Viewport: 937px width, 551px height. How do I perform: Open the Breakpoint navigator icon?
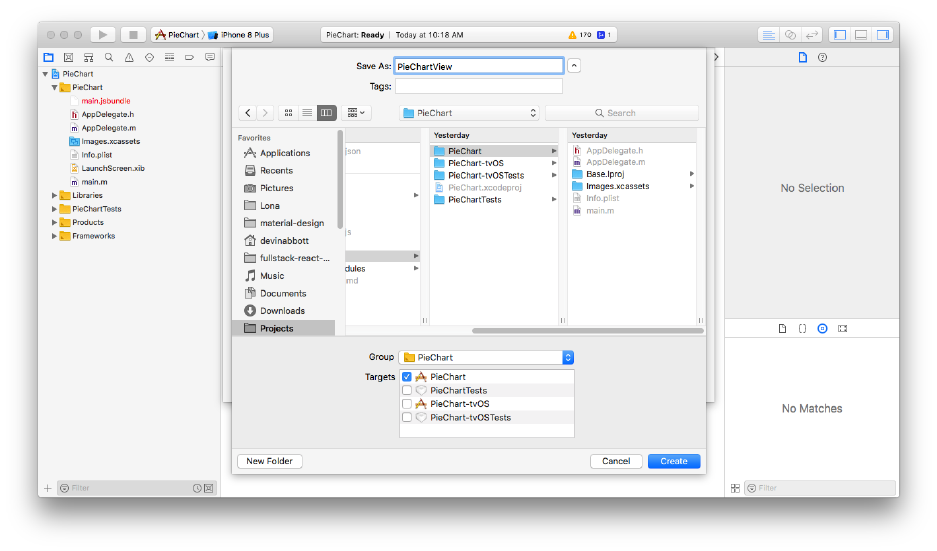click(189, 57)
